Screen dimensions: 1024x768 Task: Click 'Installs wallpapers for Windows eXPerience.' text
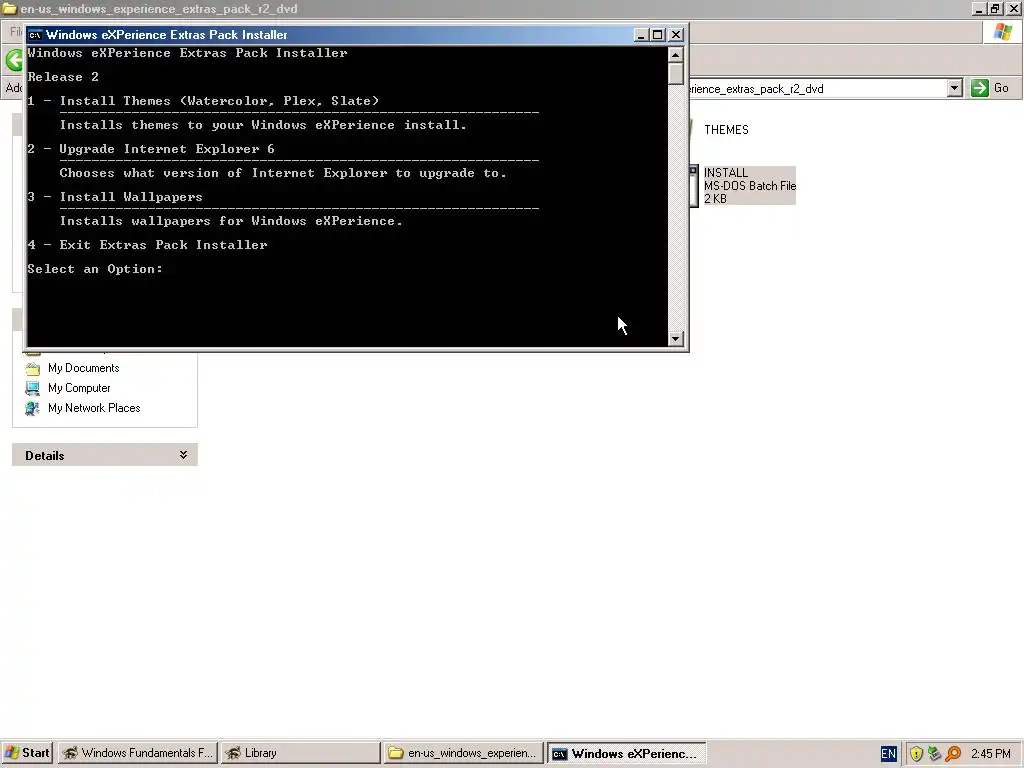click(231, 221)
